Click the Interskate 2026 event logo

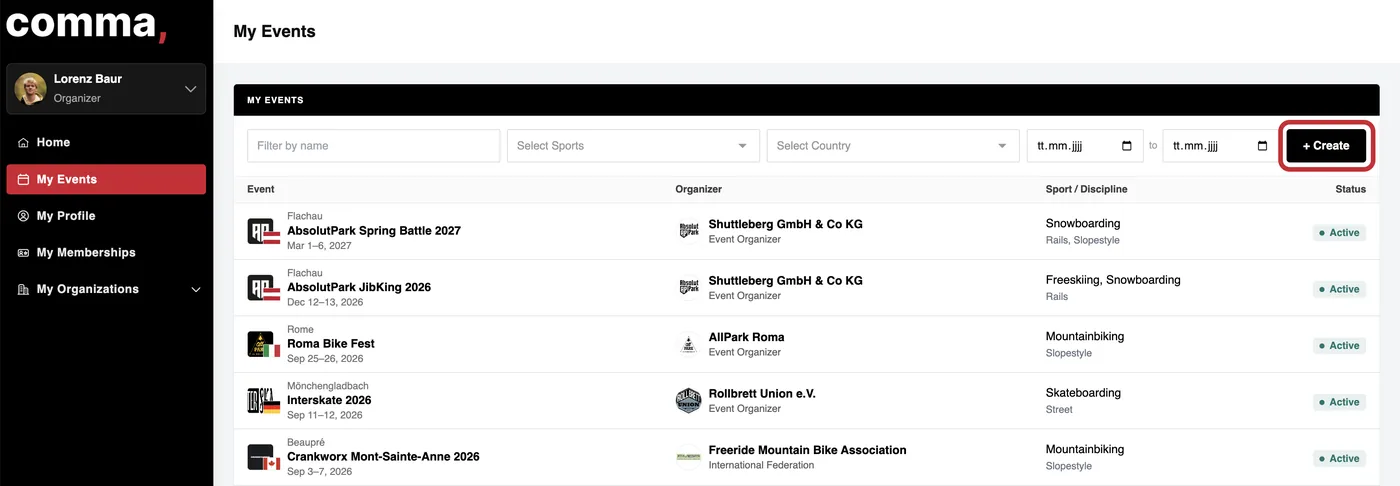pyautogui.click(x=263, y=401)
